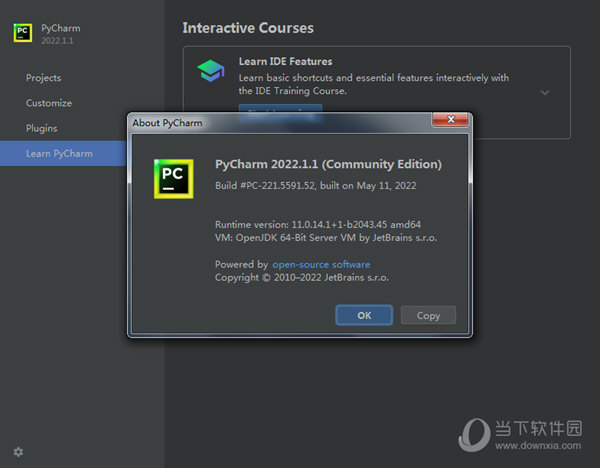Click the graduation cap Learn IDE Features icon
The height and width of the screenshot is (468, 600).
[x=210, y=71]
